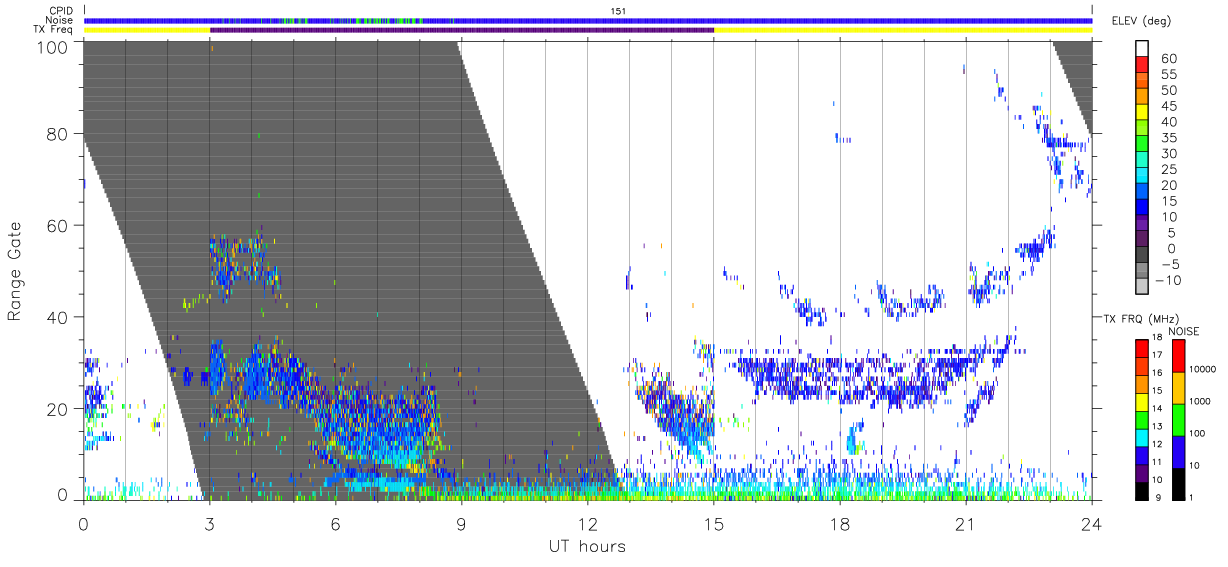This screenshot has height=567, width=1228.
Task: Click the 10000 label on NOISE colorbar
Action: tap(1202, 369)
